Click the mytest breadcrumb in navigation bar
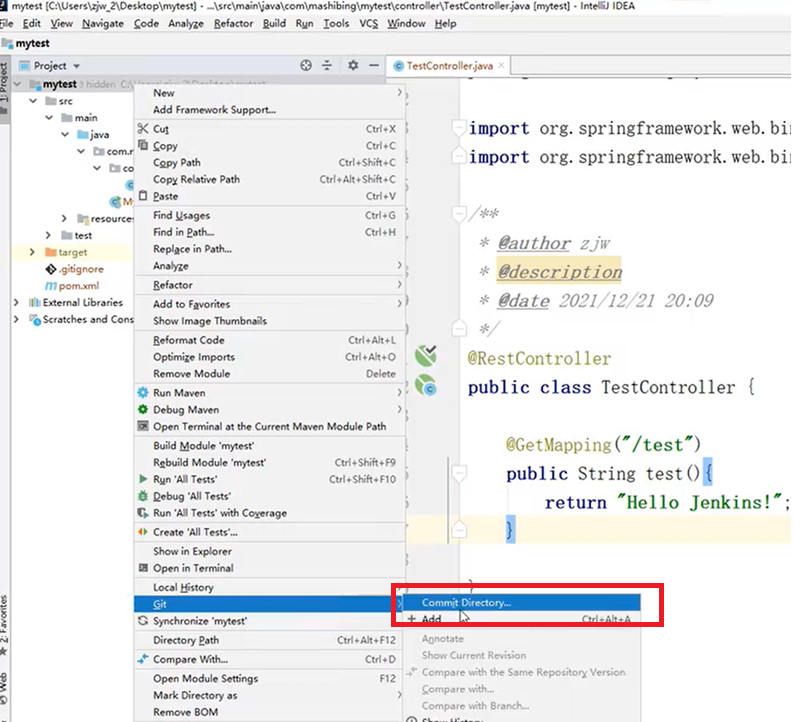The height and width of the screenshot is (722, 795). [x=32, y=44]
